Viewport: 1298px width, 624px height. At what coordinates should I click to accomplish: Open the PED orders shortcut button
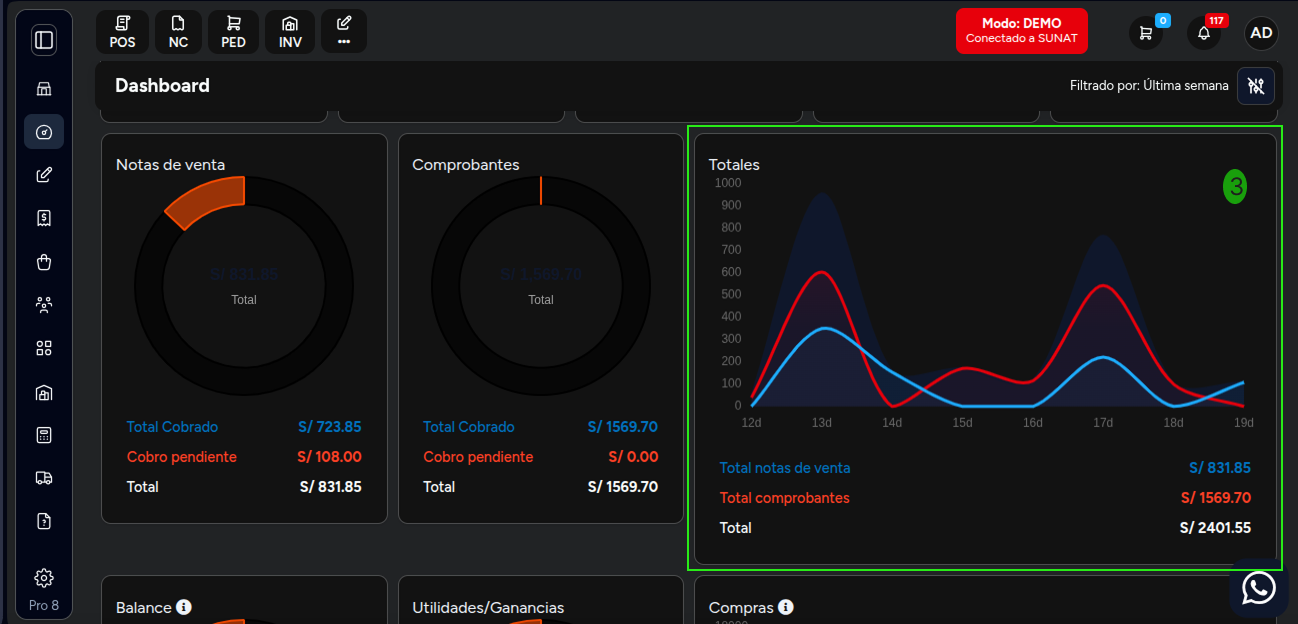(x=234, y=32)
